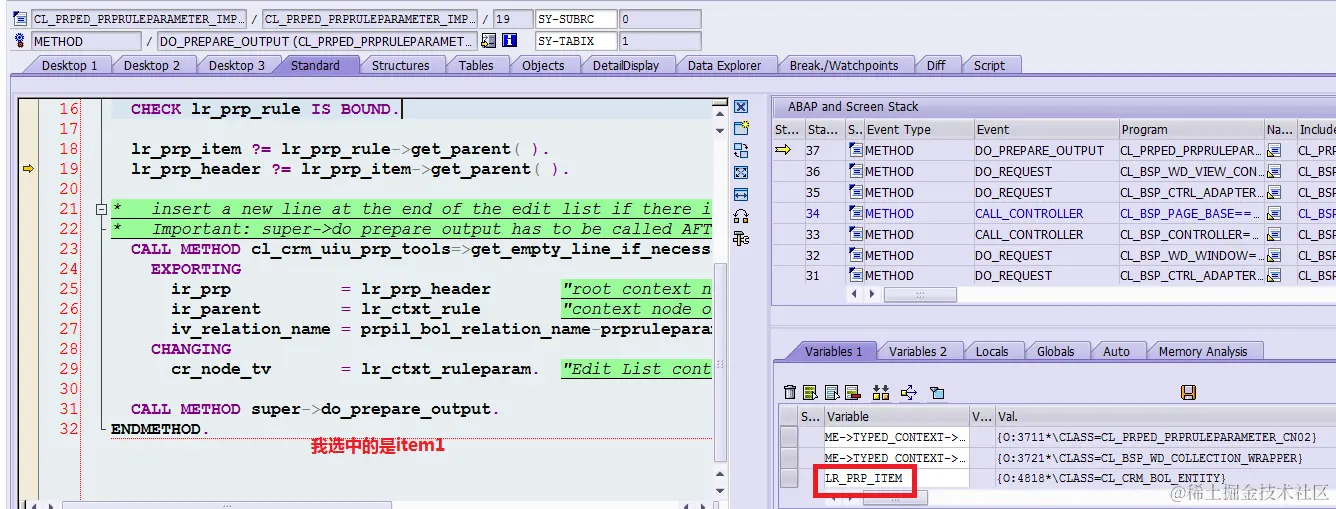Switch to Desktop 2 tab

tap(152, 66)
